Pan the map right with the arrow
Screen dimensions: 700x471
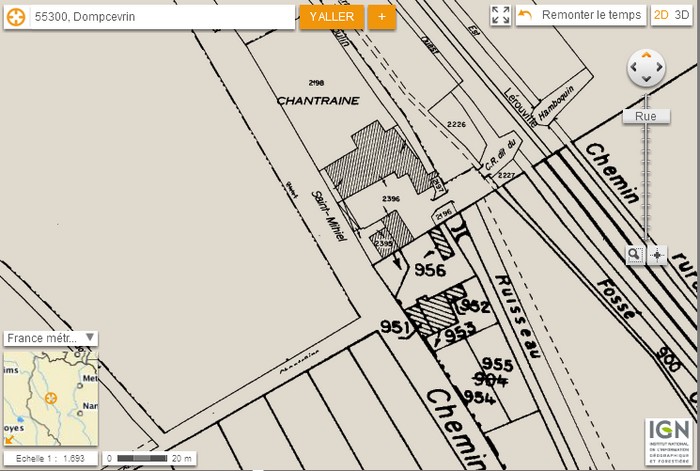tap(659, 68)
